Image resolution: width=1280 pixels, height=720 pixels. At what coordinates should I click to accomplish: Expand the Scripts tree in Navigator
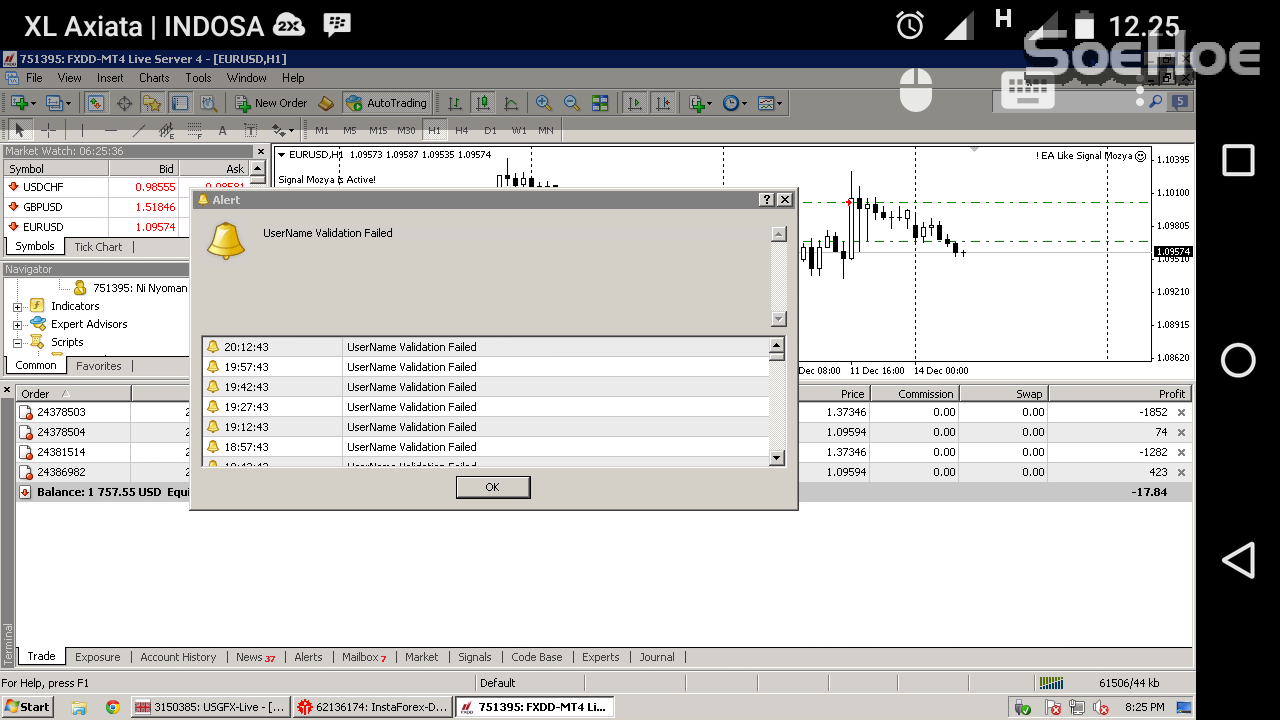coord(17,342)
